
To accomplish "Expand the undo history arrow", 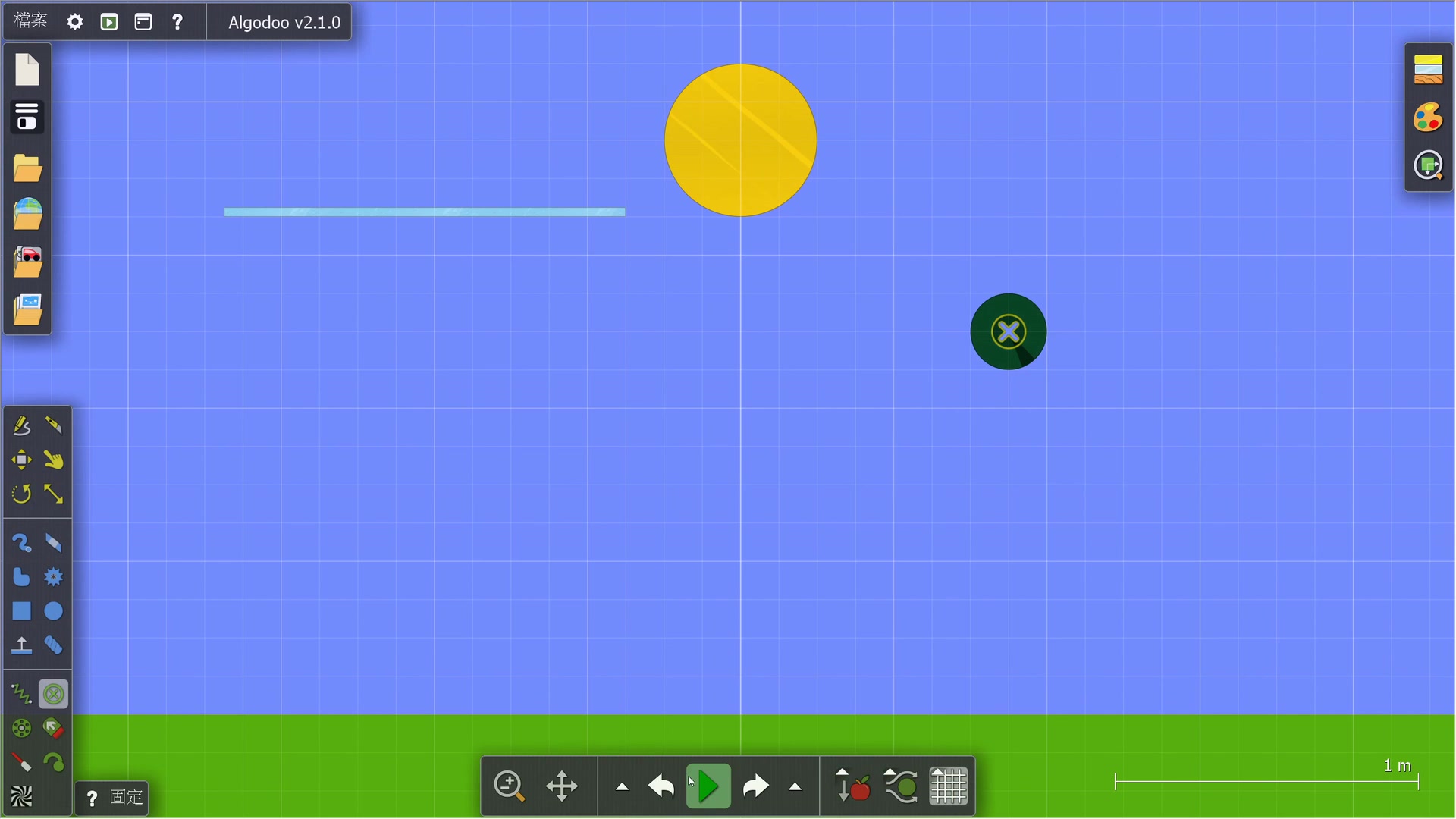I will coord(622,787).
